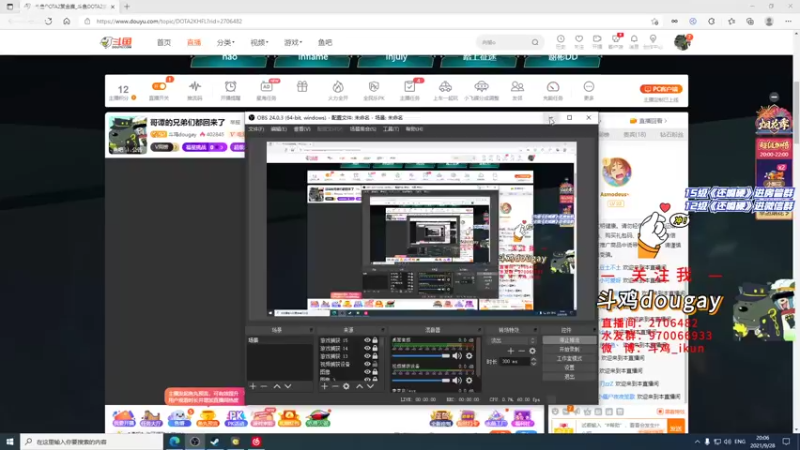Open the Douyu logo home link

pos(116,42)
